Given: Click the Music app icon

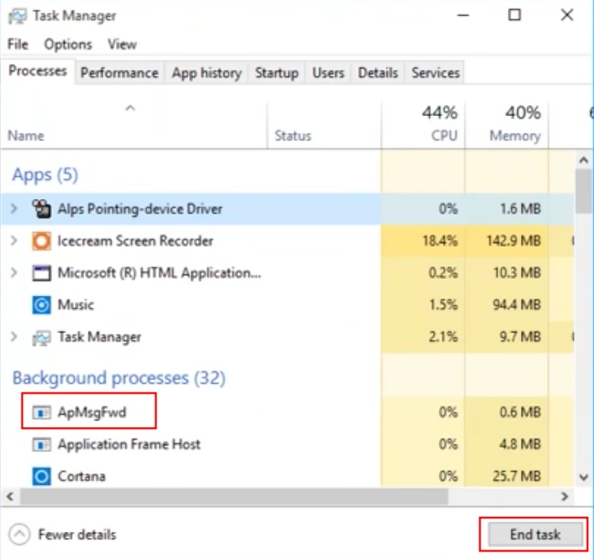Looking at the screenshot, I should point(41,305).
